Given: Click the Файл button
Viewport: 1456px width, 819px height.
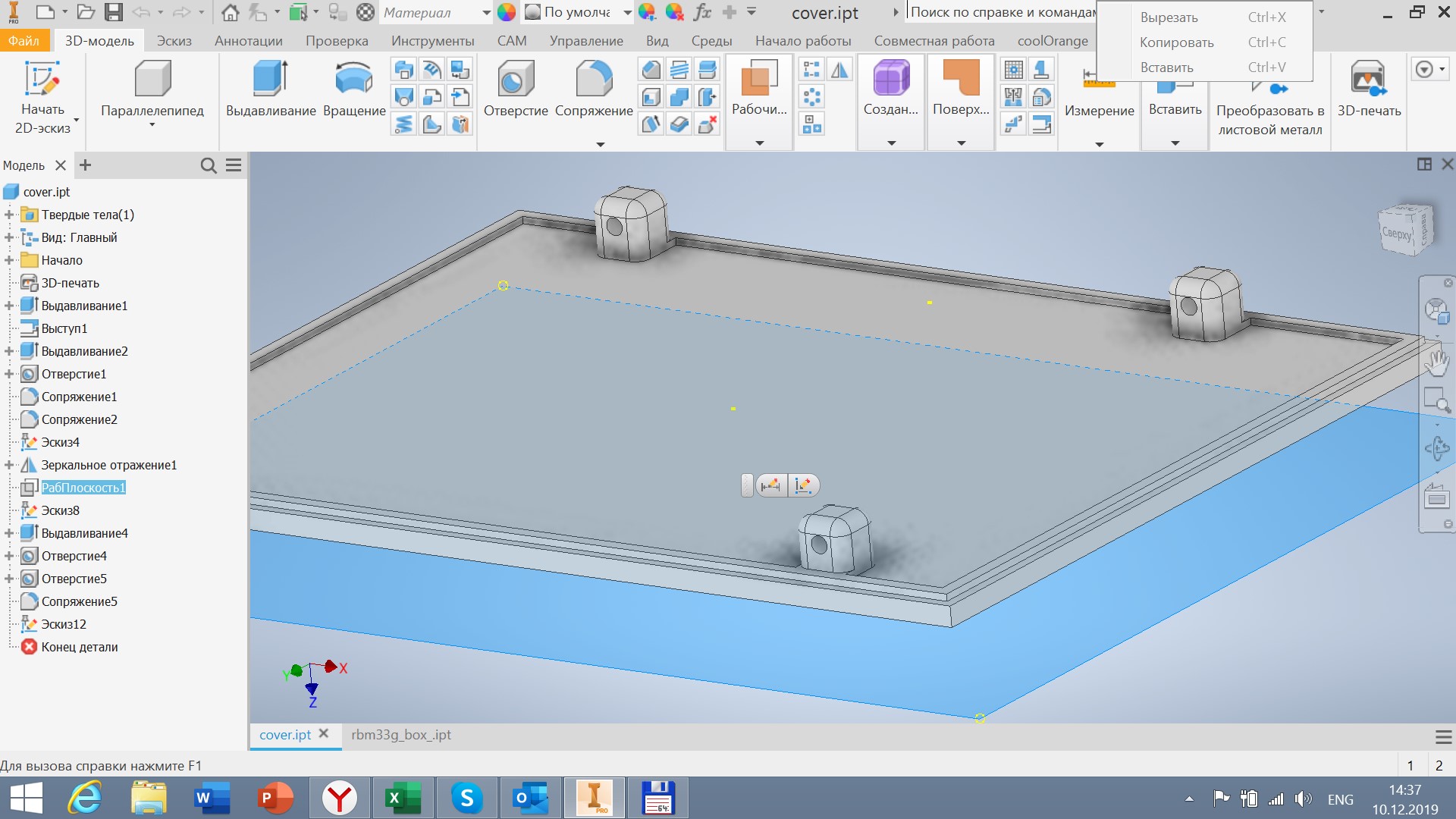Looking at the screenshot, I should tap(24, 41).
